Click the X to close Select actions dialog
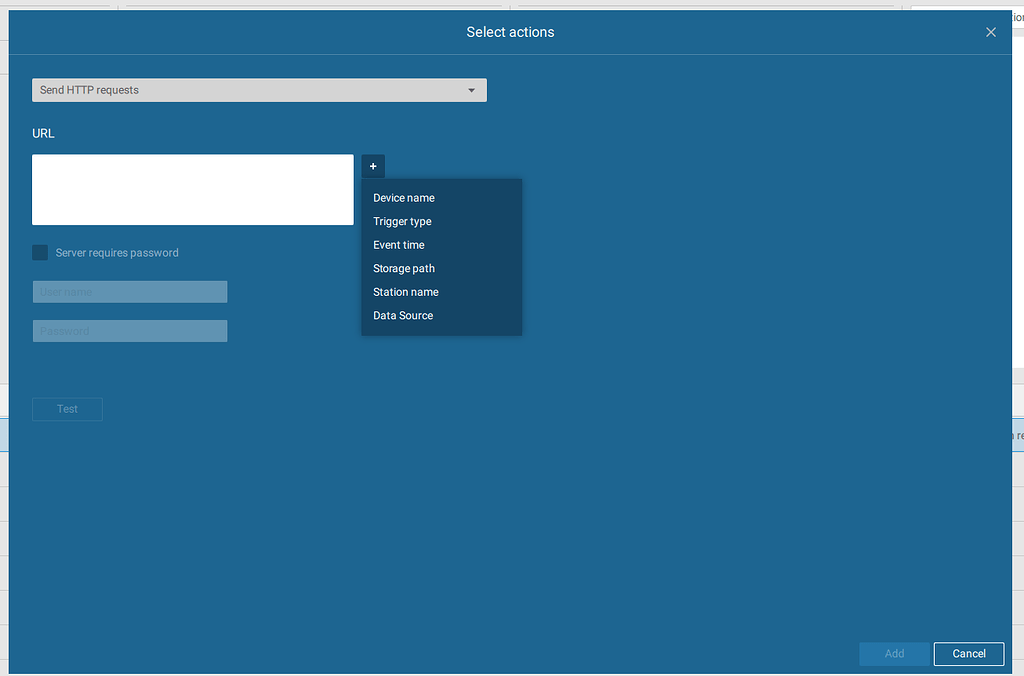 [x=990, y=31]
